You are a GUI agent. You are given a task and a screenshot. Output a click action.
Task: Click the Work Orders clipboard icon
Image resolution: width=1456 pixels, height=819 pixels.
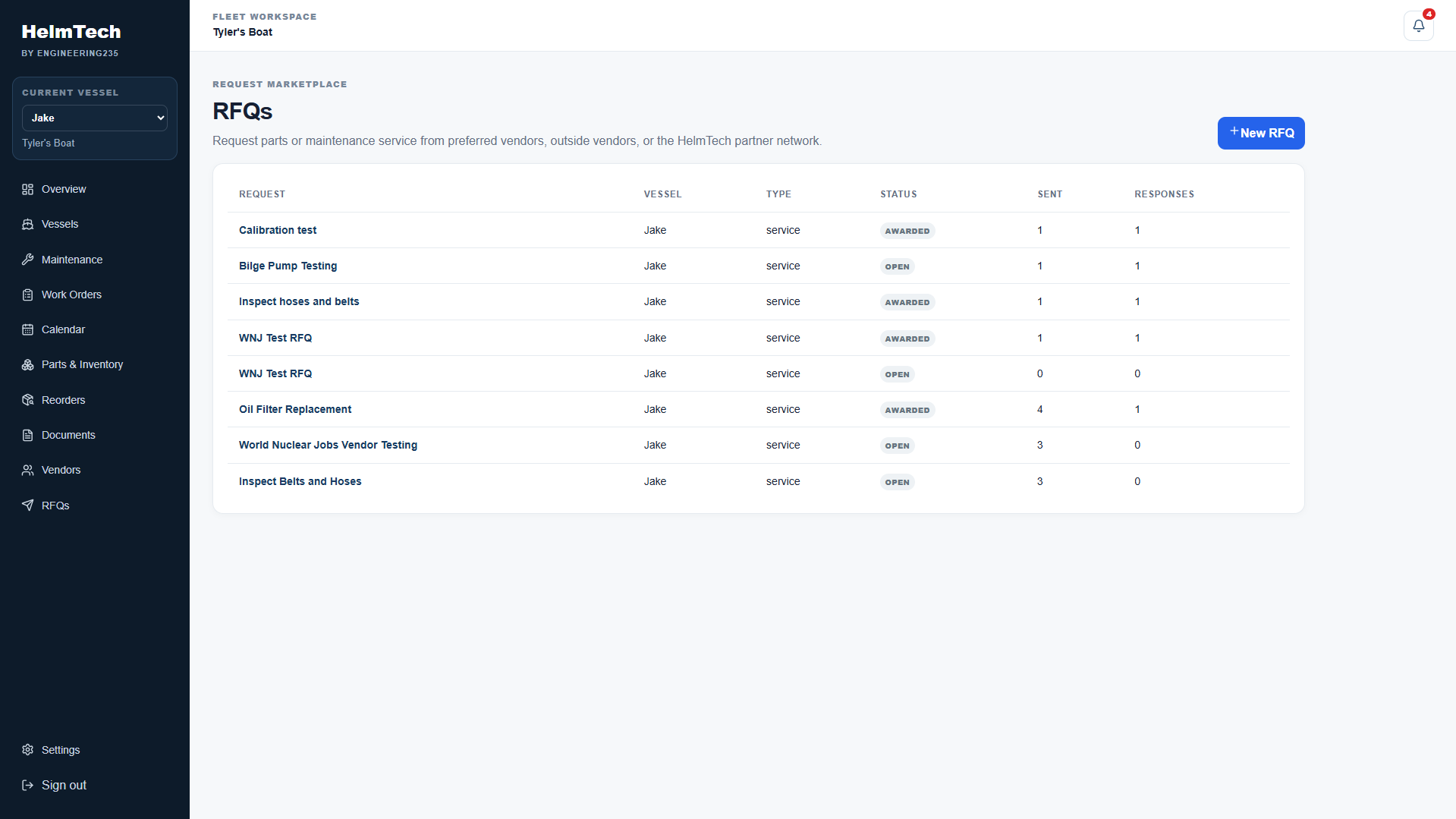coord(28,295)
